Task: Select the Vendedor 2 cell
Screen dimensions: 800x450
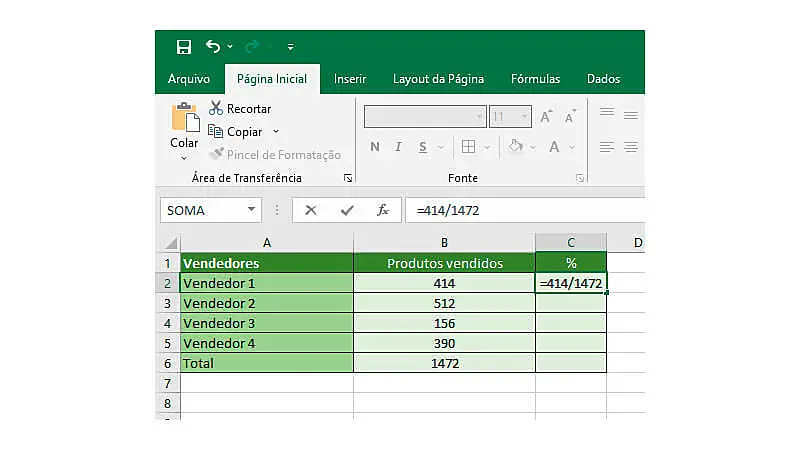Action: click(x=267, y=303)
